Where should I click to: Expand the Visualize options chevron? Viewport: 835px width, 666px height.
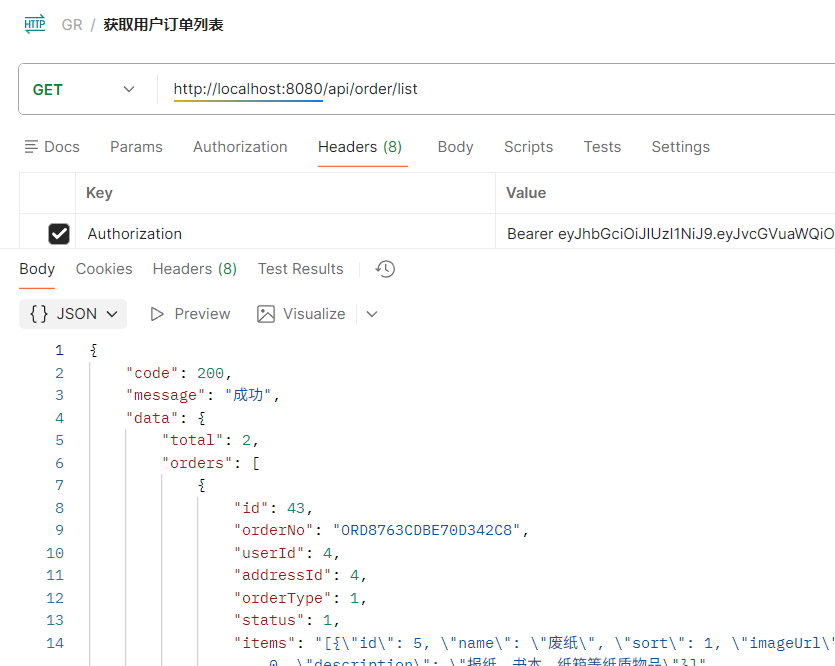pos(372,314)
